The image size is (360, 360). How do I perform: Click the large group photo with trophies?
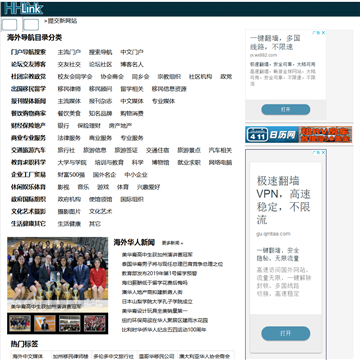58,274
